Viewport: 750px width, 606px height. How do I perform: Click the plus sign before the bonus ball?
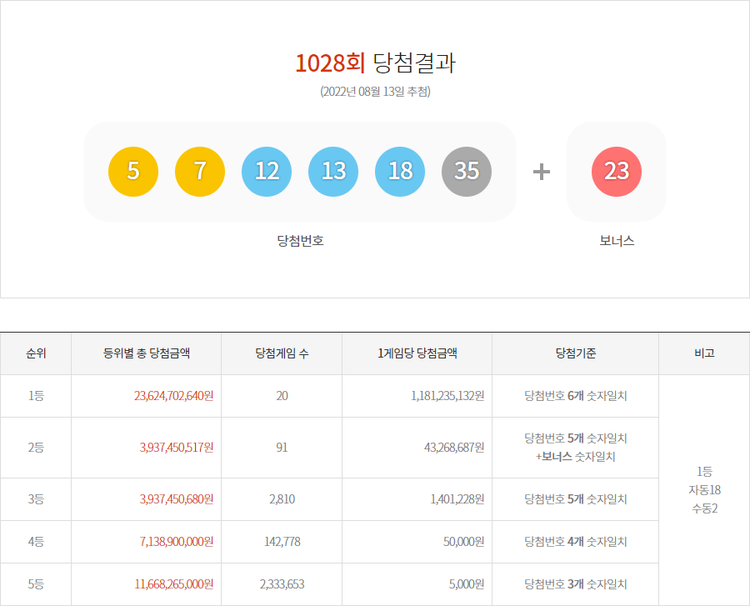pyautogui.click(x=541, y=171)
